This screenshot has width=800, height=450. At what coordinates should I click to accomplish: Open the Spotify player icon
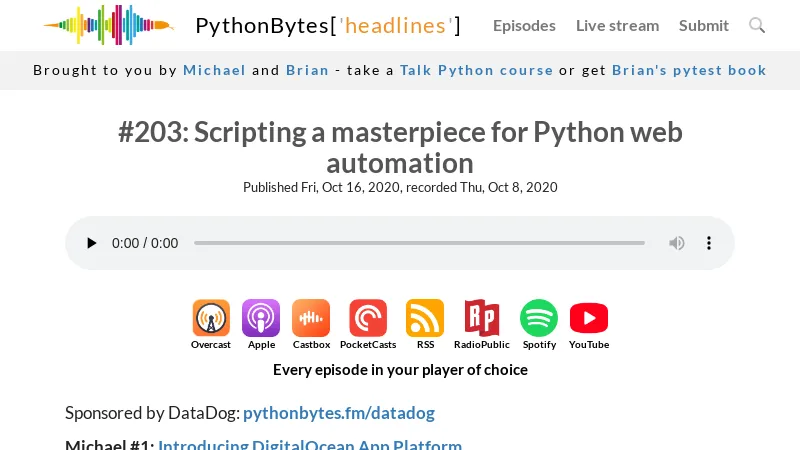[539, 319]
